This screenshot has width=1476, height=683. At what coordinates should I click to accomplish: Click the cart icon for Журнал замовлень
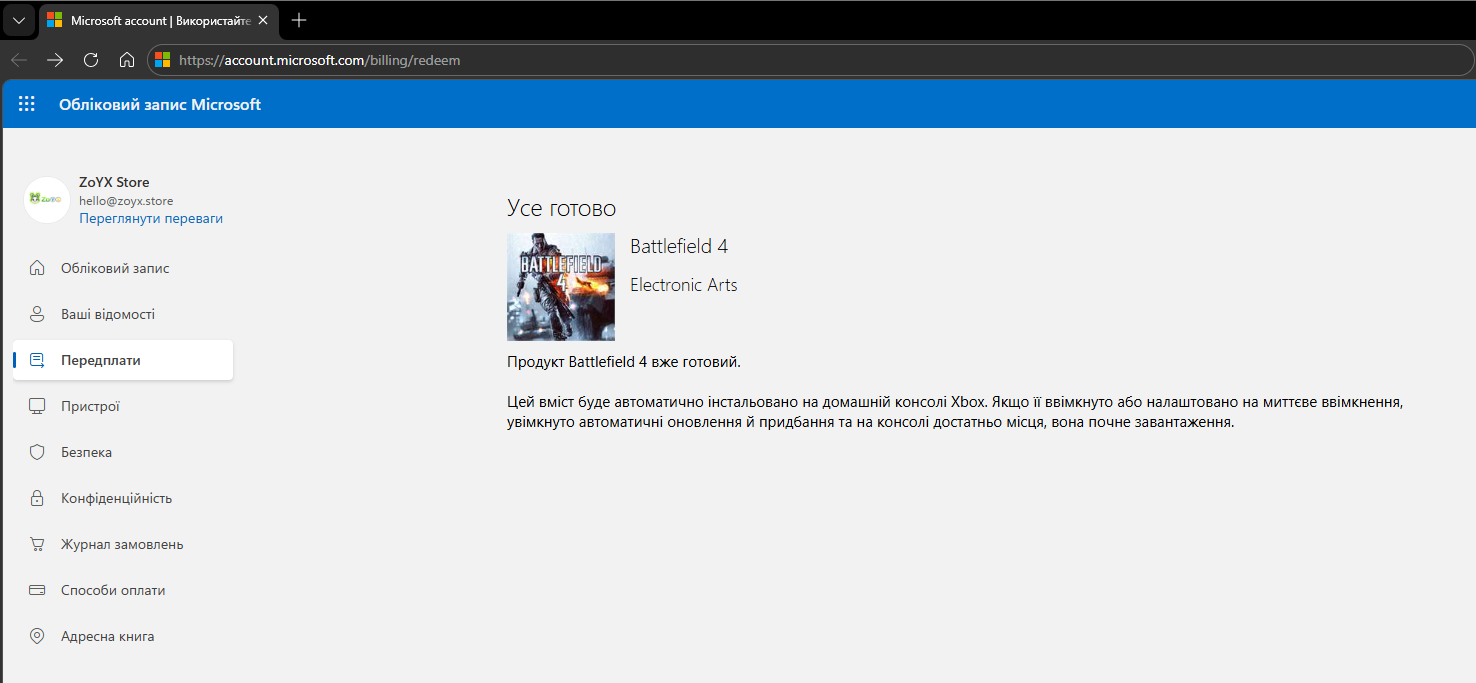pos(37,544)
